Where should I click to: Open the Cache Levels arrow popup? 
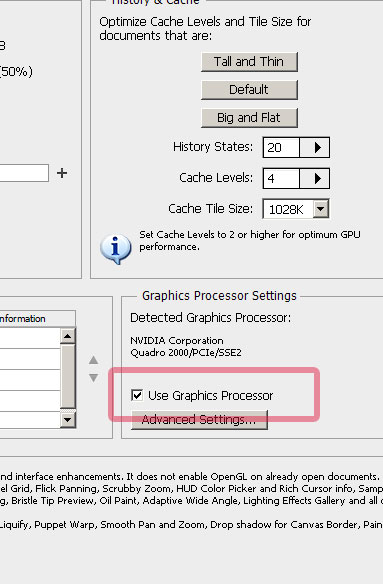click(315, 178)
